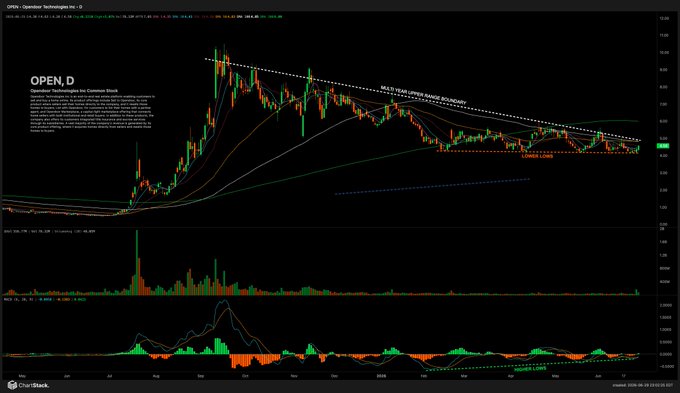680x393 pixels.
Task: Click the 6.00 price axis label
Action: click(x=664, y=121)
